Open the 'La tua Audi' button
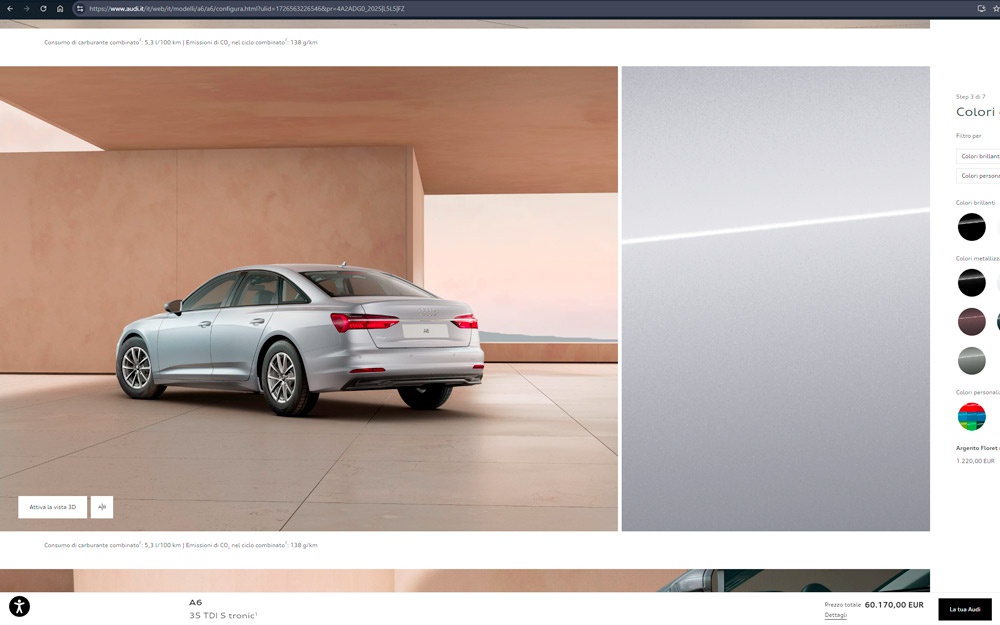This screenshot has height=625, width=1000. (x=965, y=609)
